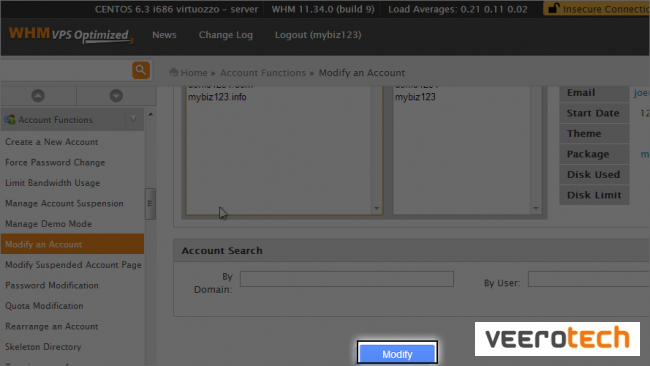Click the orange search magnifier icon
Image resolution: width=650 pixels, height=366 pixels.
tap(141, 70)
